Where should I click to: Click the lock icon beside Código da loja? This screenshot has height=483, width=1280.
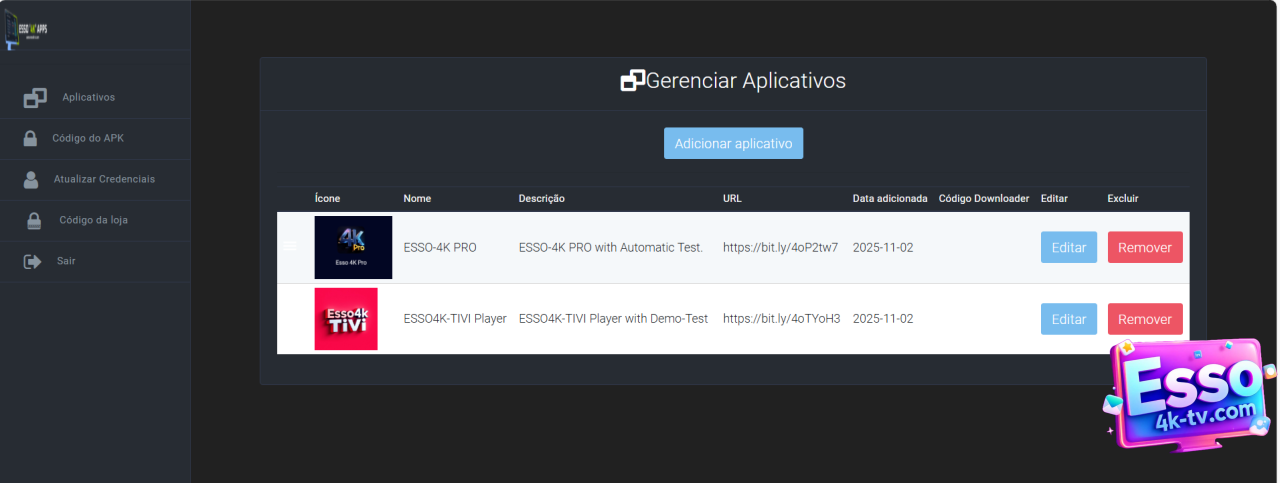34,221
